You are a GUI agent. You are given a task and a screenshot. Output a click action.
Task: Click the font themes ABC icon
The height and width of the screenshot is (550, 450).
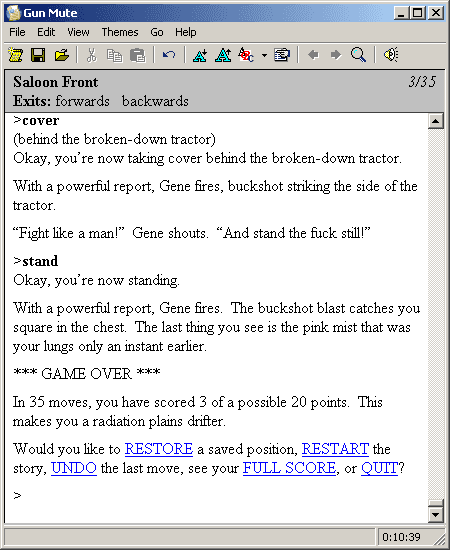246,55
